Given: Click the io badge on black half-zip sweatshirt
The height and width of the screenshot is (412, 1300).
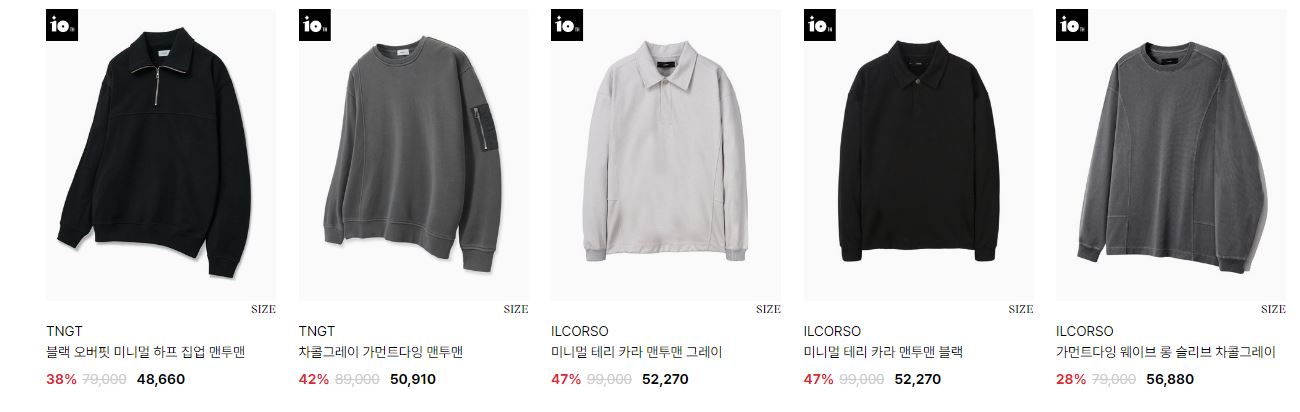Looking at the screenshot, I should [x=62, y=26].
